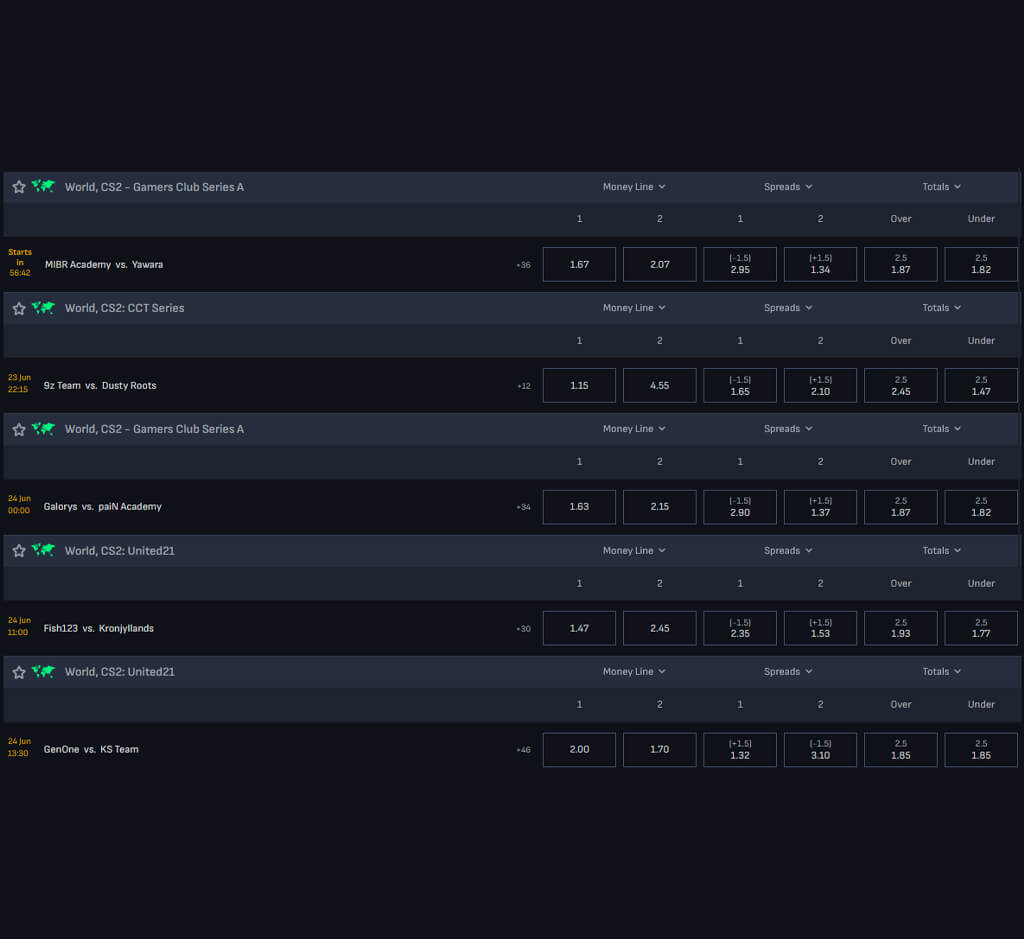This screenshot has height=939, width=1024.
Task: Pick GenOne money line at 2.00
Action: [579, 750]
